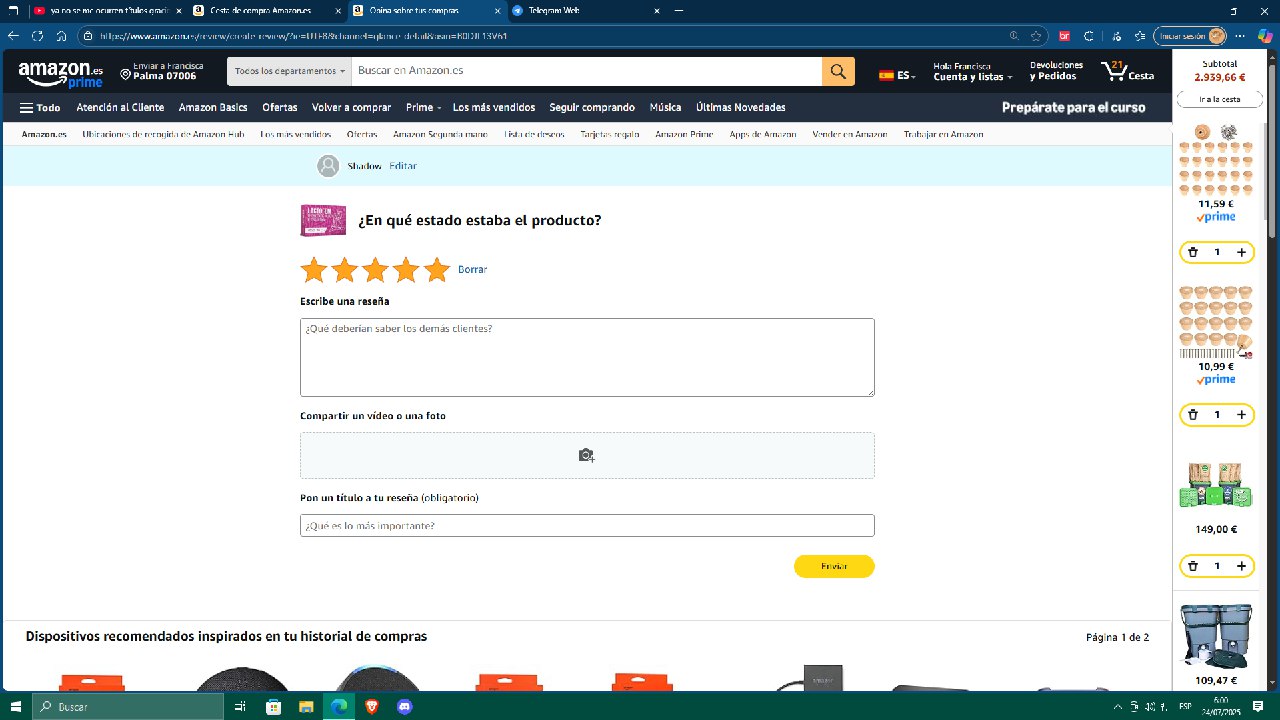Open the shopping cart (Cesta) icon
The width and height of the screenshot is (1280, 720).
[1127, 71]
